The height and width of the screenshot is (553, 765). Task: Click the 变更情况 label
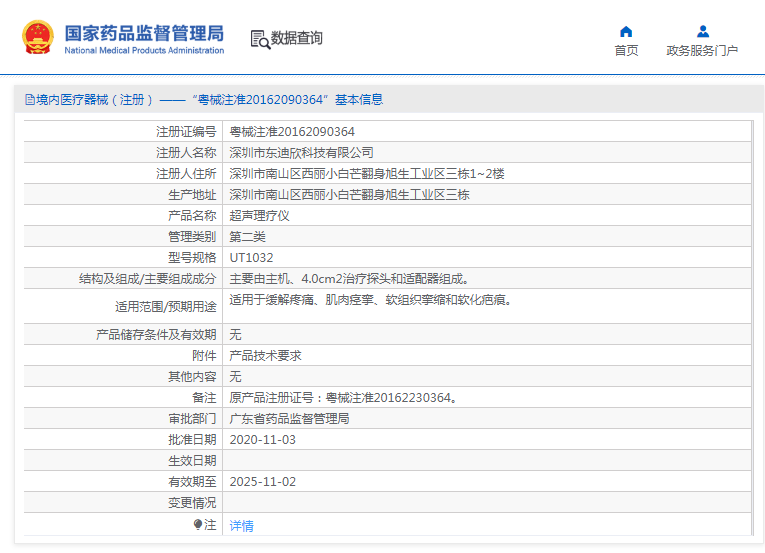tap(192, 503)
